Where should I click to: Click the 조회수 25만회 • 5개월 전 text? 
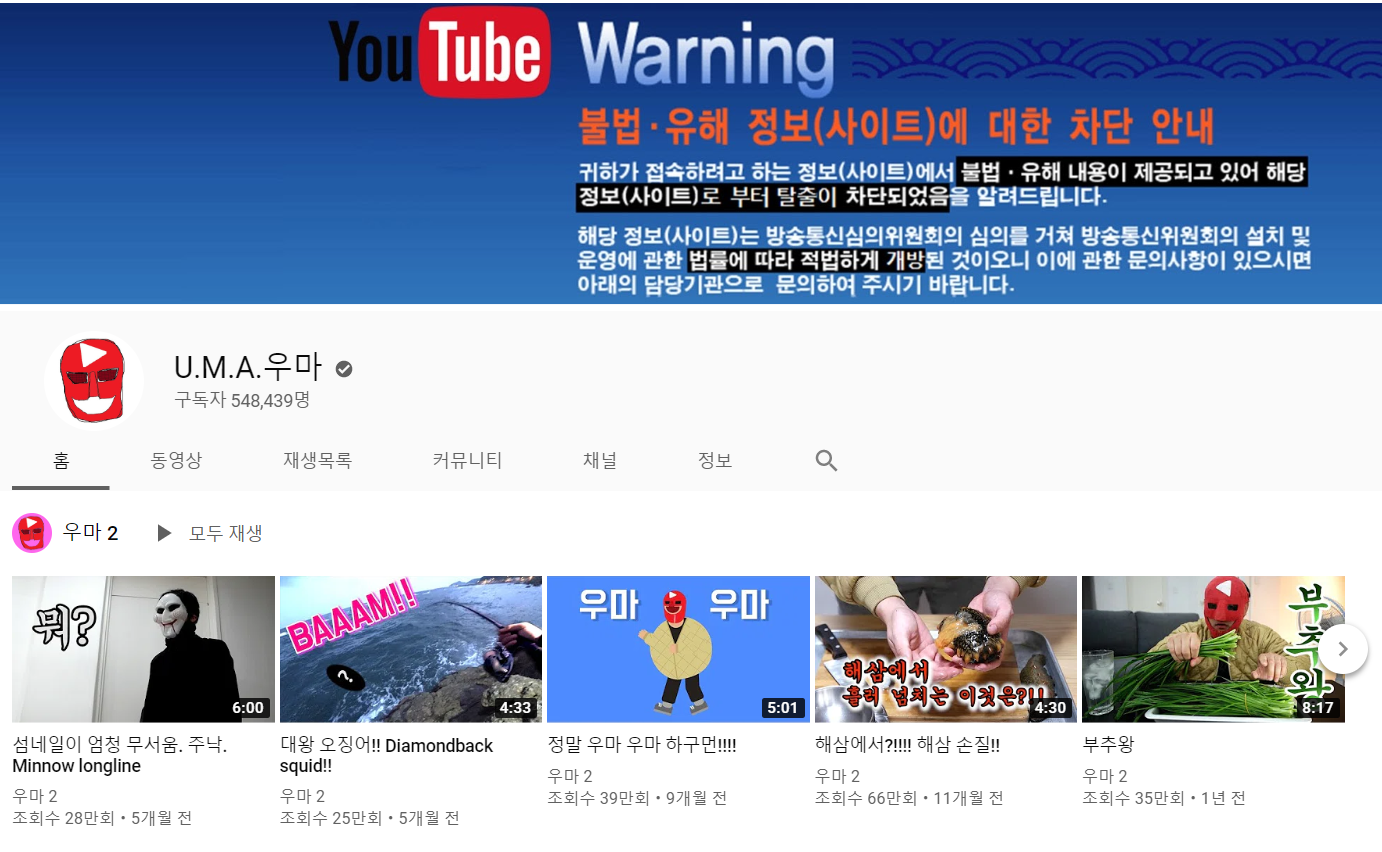point(370,819)
